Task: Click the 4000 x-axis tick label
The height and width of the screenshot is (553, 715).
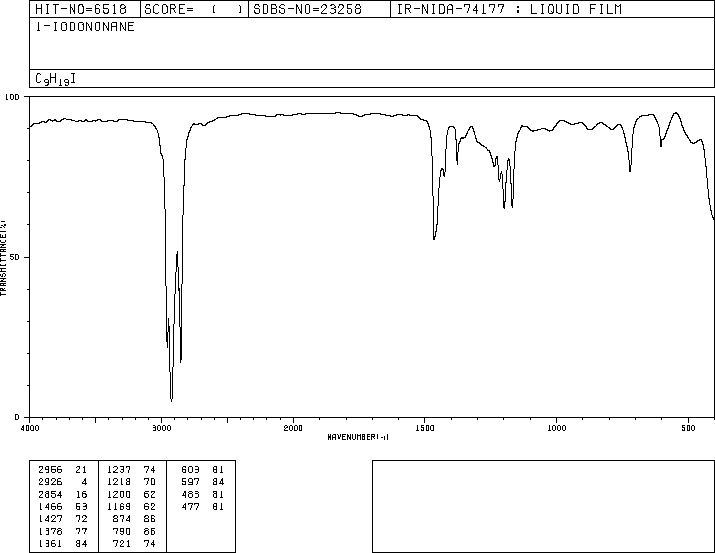Action: point(30,428)
